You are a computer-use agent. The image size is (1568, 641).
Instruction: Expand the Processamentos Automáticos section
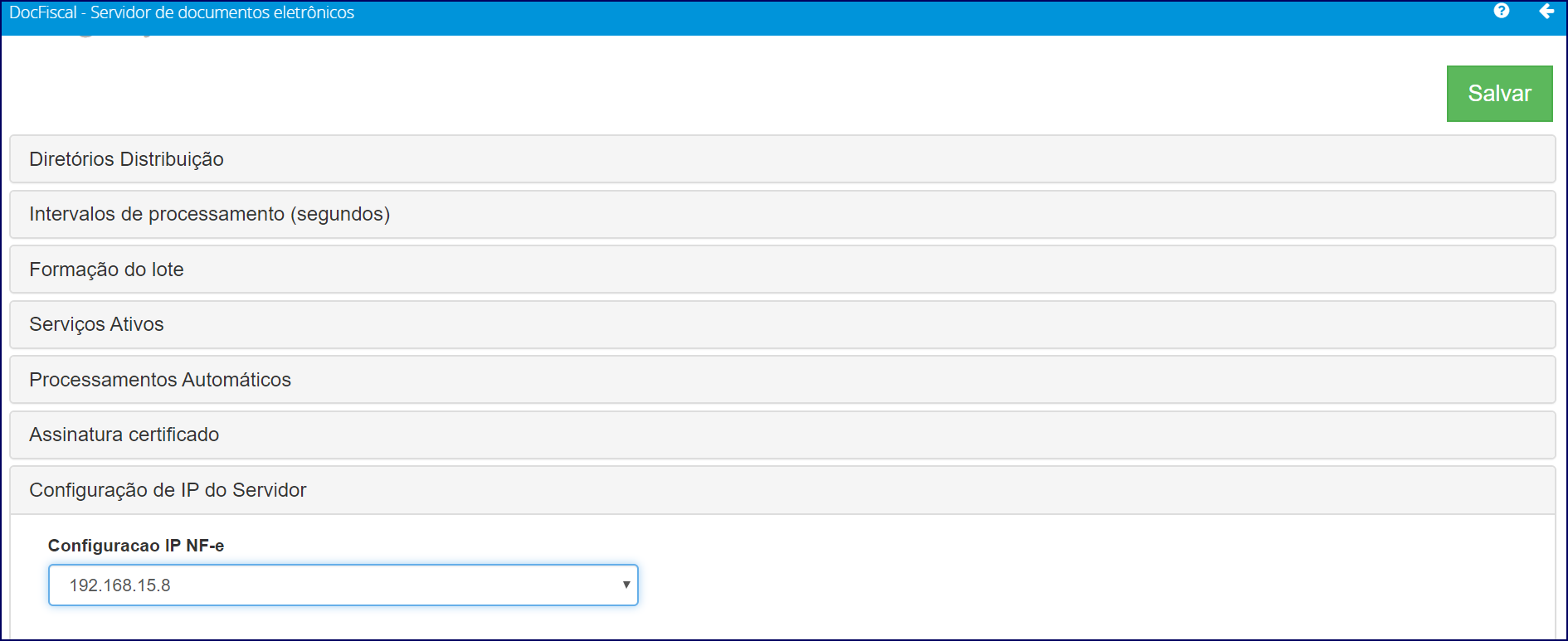(782, 380)
